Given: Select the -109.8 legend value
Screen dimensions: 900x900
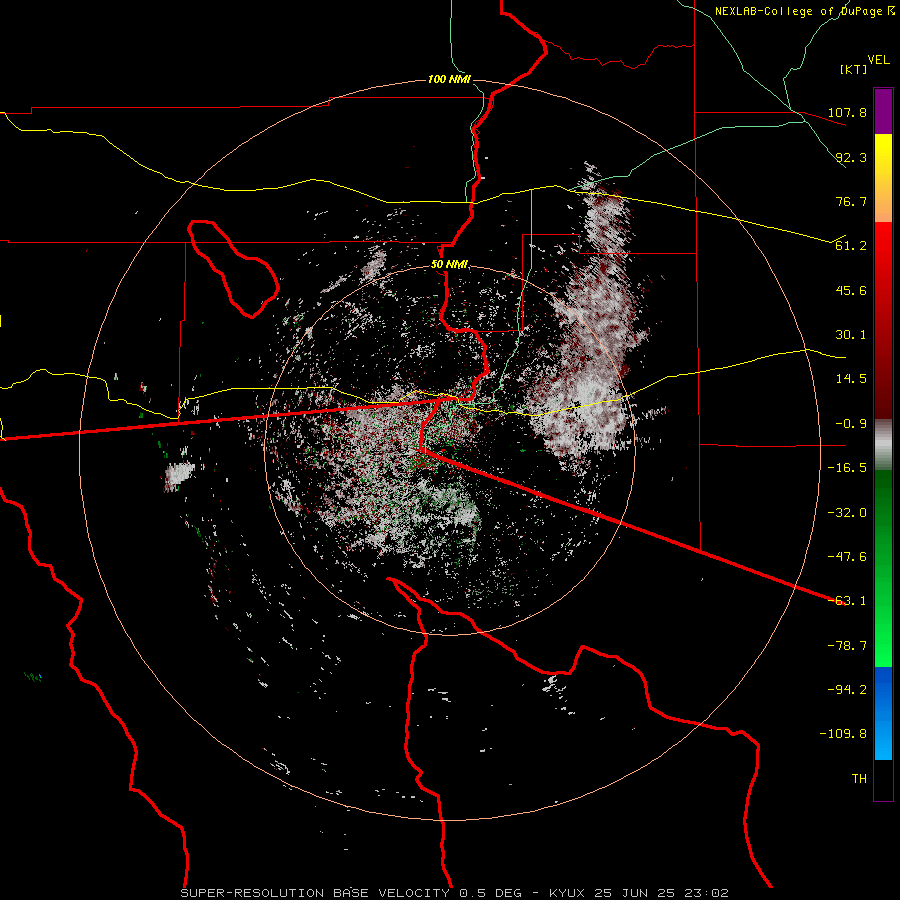Looking at the screenshot, I should (x=843, y=734).
